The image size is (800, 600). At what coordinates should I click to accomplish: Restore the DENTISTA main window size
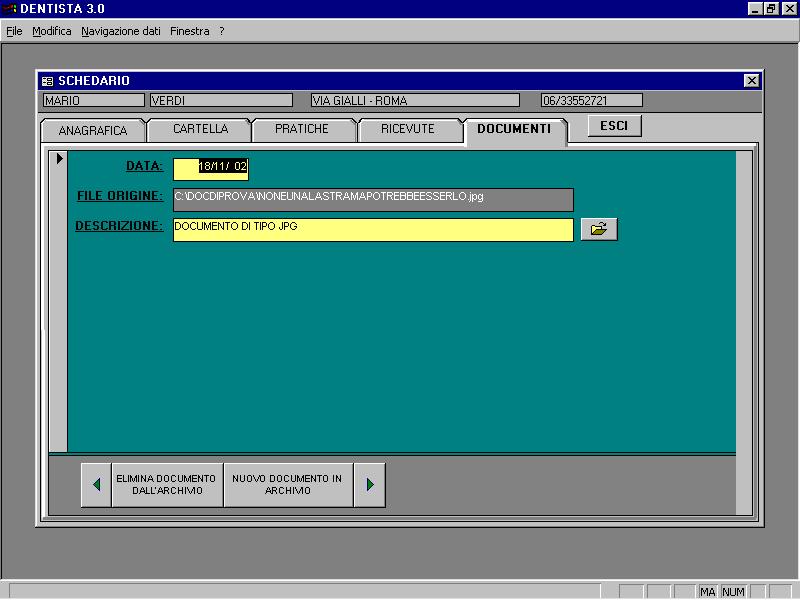[x=770, y=8]
